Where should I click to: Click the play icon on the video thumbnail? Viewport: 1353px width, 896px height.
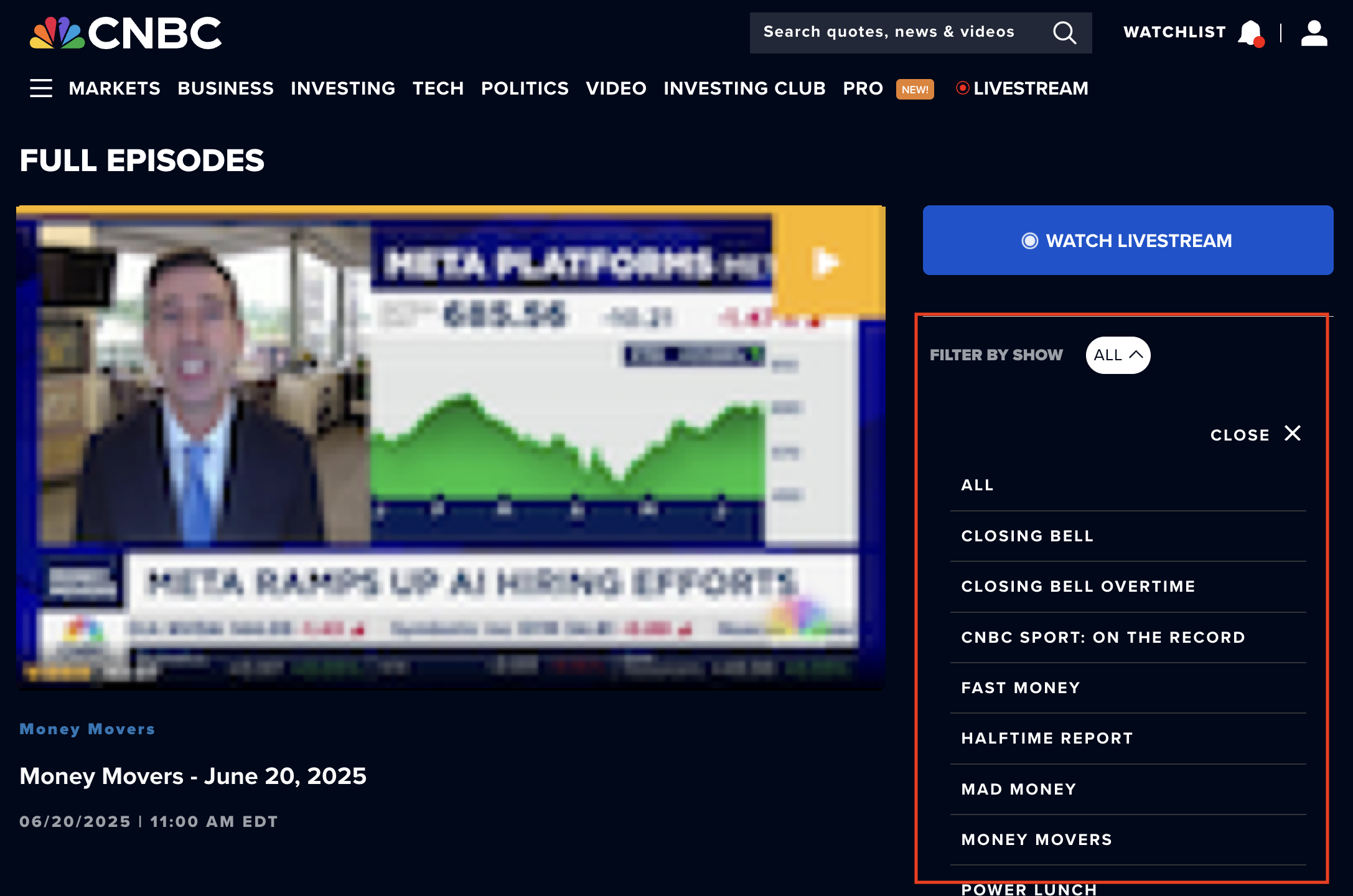tap(826, 262)
